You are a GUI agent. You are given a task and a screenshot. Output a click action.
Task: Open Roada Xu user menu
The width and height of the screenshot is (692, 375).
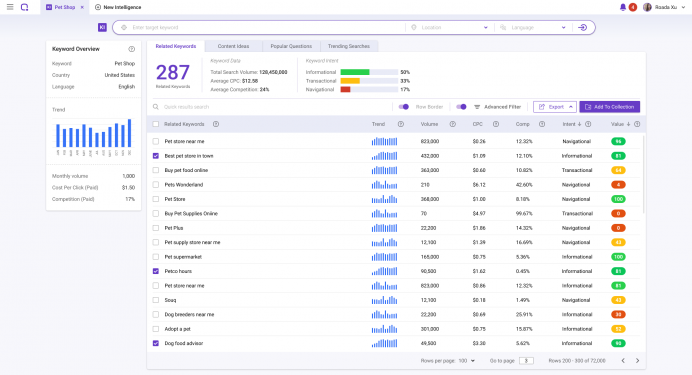pyautogui.click(x=665, y=7)
